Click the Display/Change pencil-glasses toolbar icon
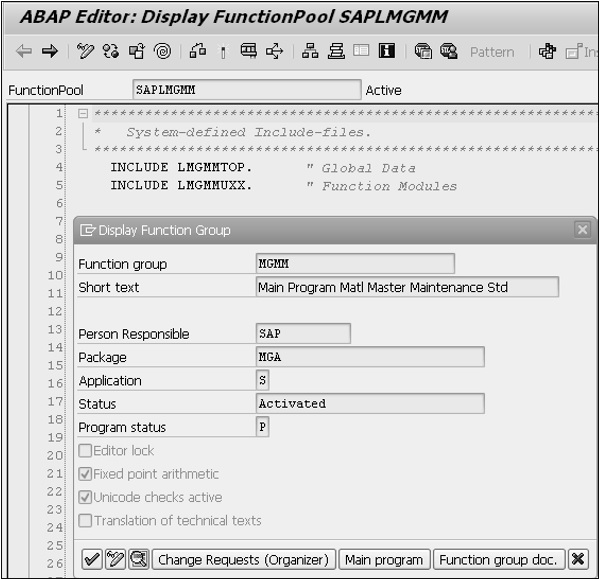This screenshot has height=579, width=600. point(86,52)
